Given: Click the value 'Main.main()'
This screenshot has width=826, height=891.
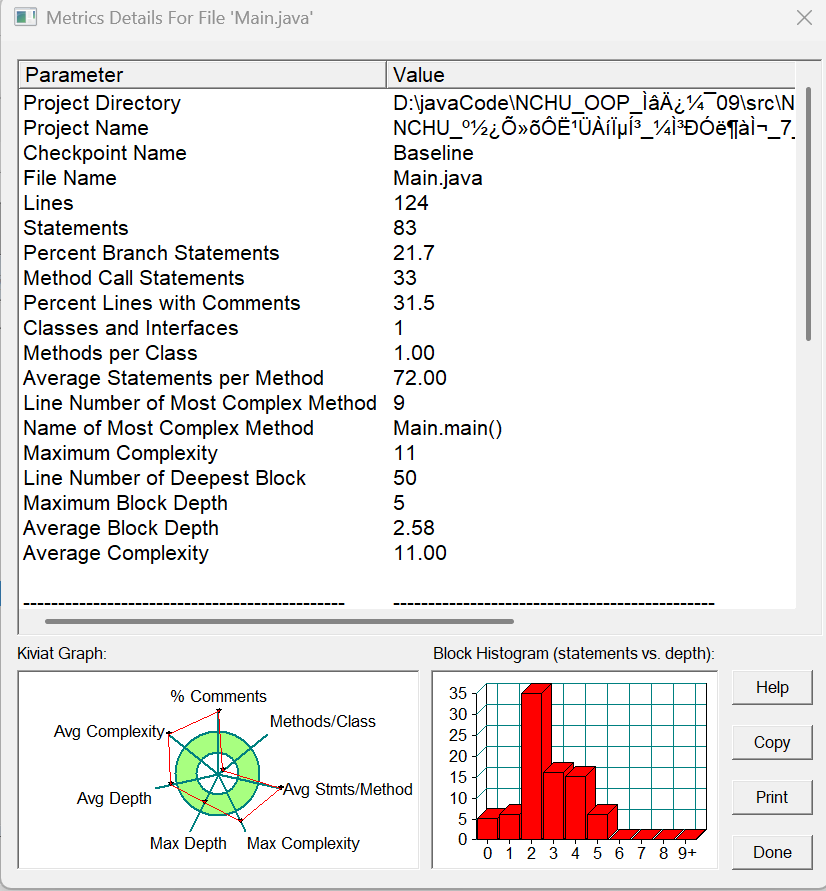Looking at the screenshot, I should (x=448, y=428).
